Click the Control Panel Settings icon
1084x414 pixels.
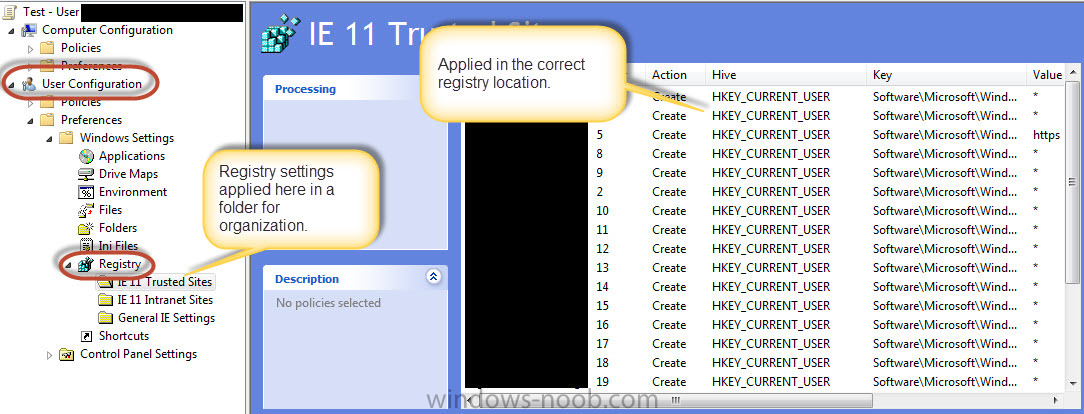67,355
